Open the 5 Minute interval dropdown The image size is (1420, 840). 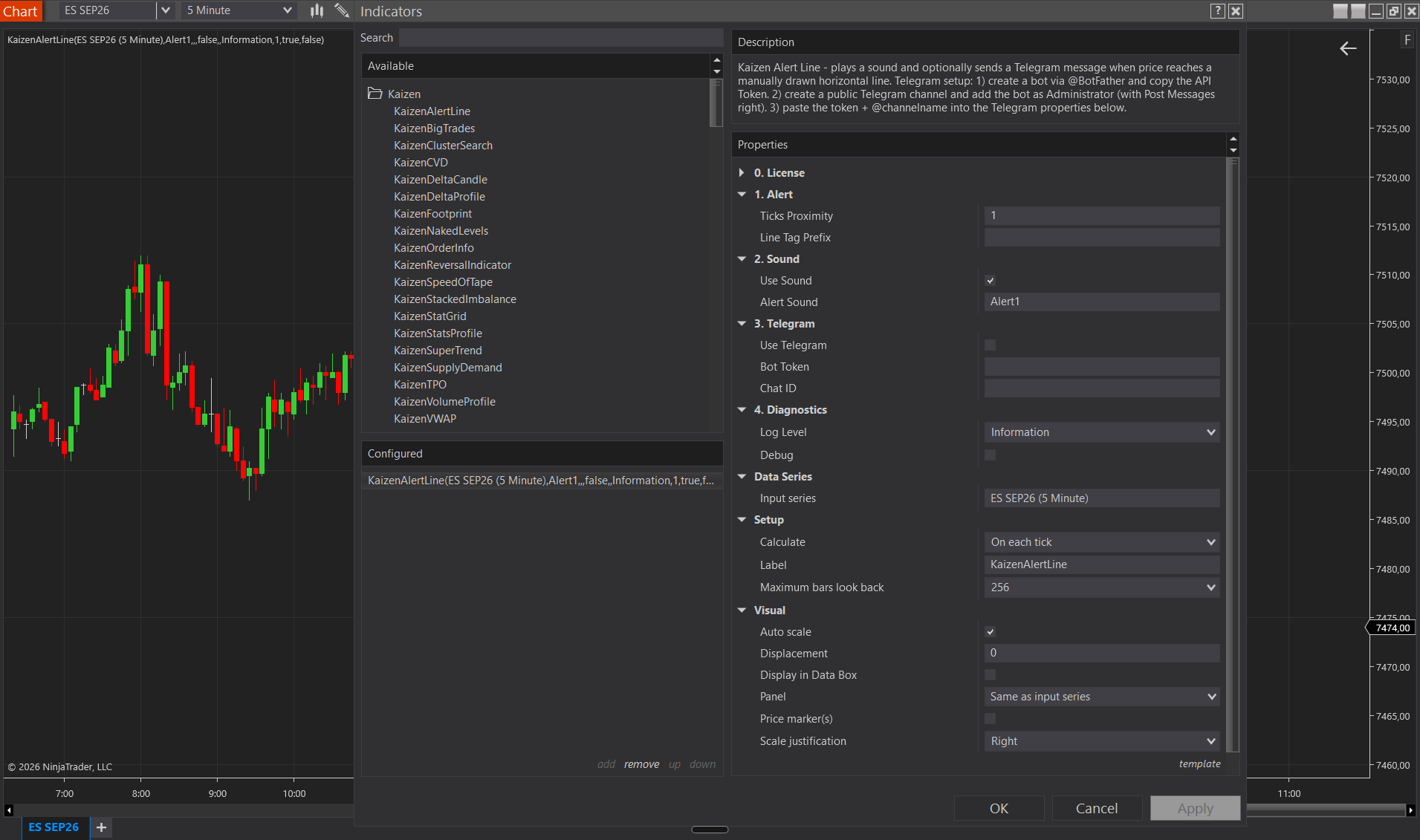click(x=239, y=10)
